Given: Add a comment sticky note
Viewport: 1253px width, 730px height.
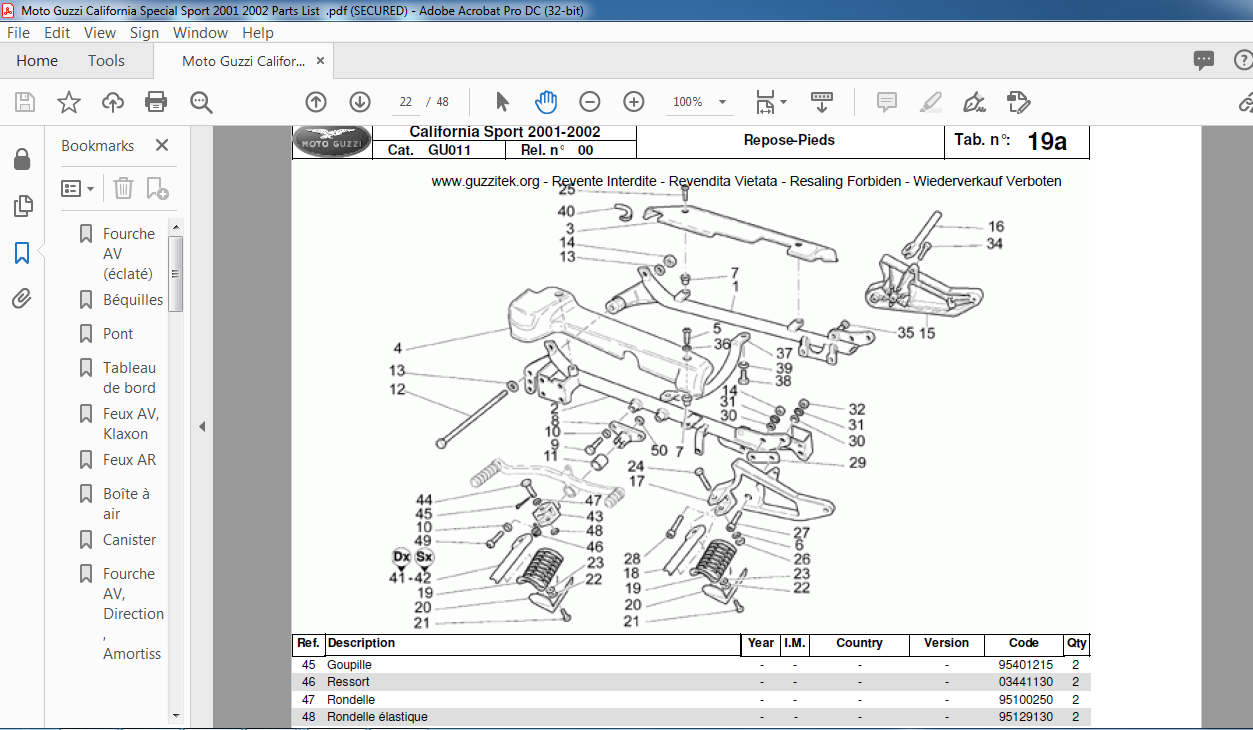Looking at the screenshot, I should 886,102.
